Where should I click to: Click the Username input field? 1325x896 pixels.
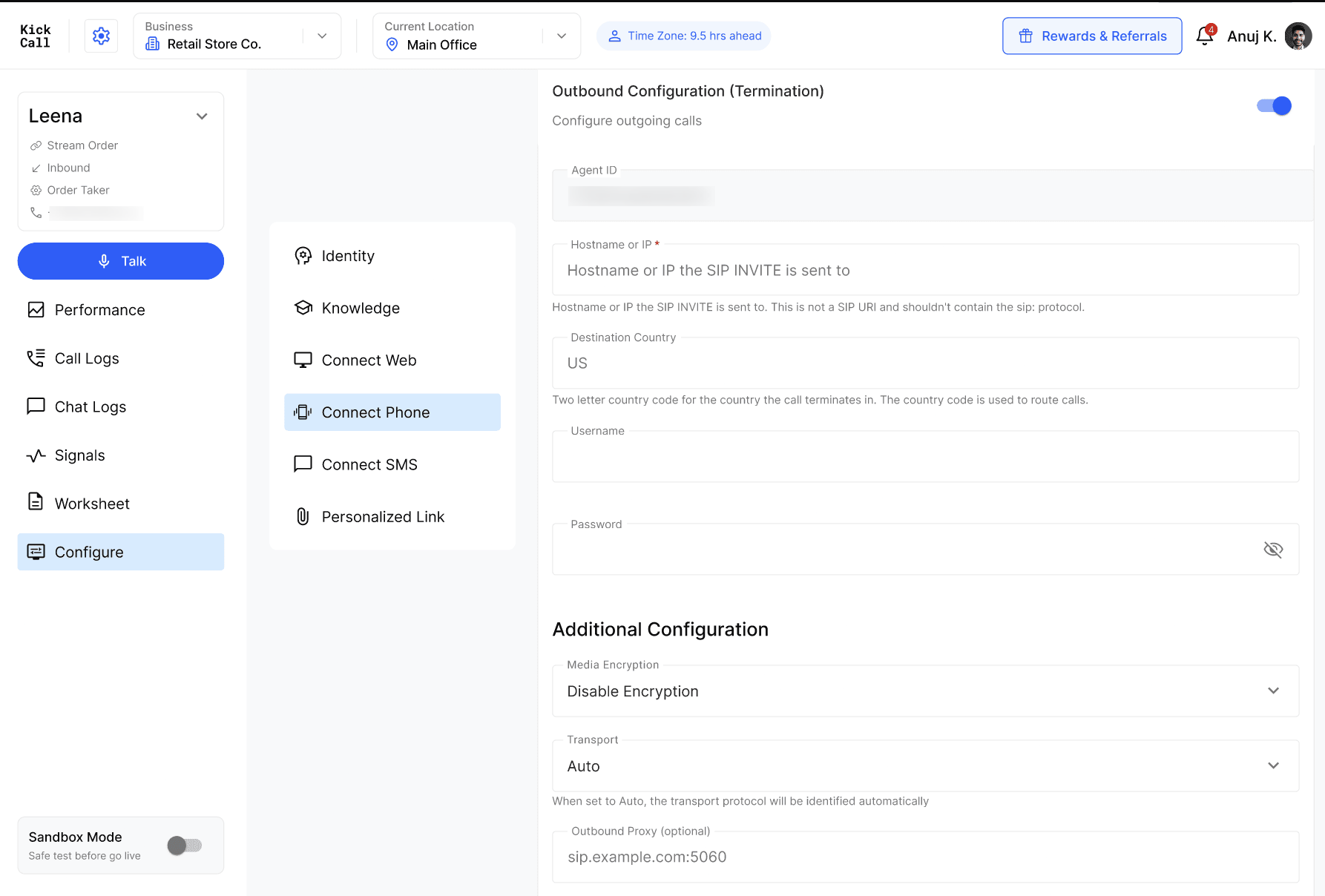coord(925,456)
